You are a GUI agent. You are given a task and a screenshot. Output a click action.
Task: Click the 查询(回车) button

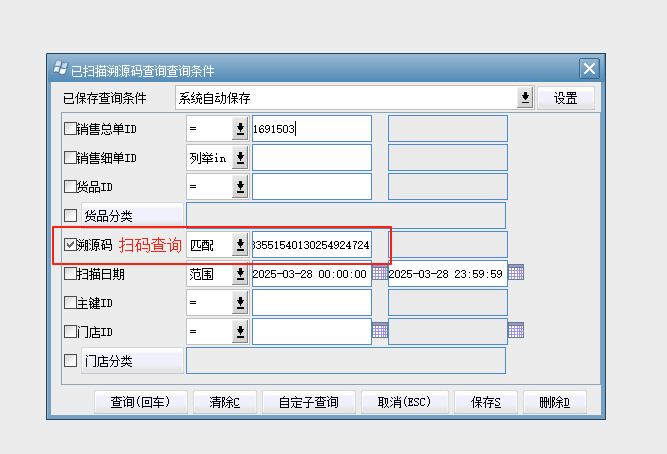(140, 402)
